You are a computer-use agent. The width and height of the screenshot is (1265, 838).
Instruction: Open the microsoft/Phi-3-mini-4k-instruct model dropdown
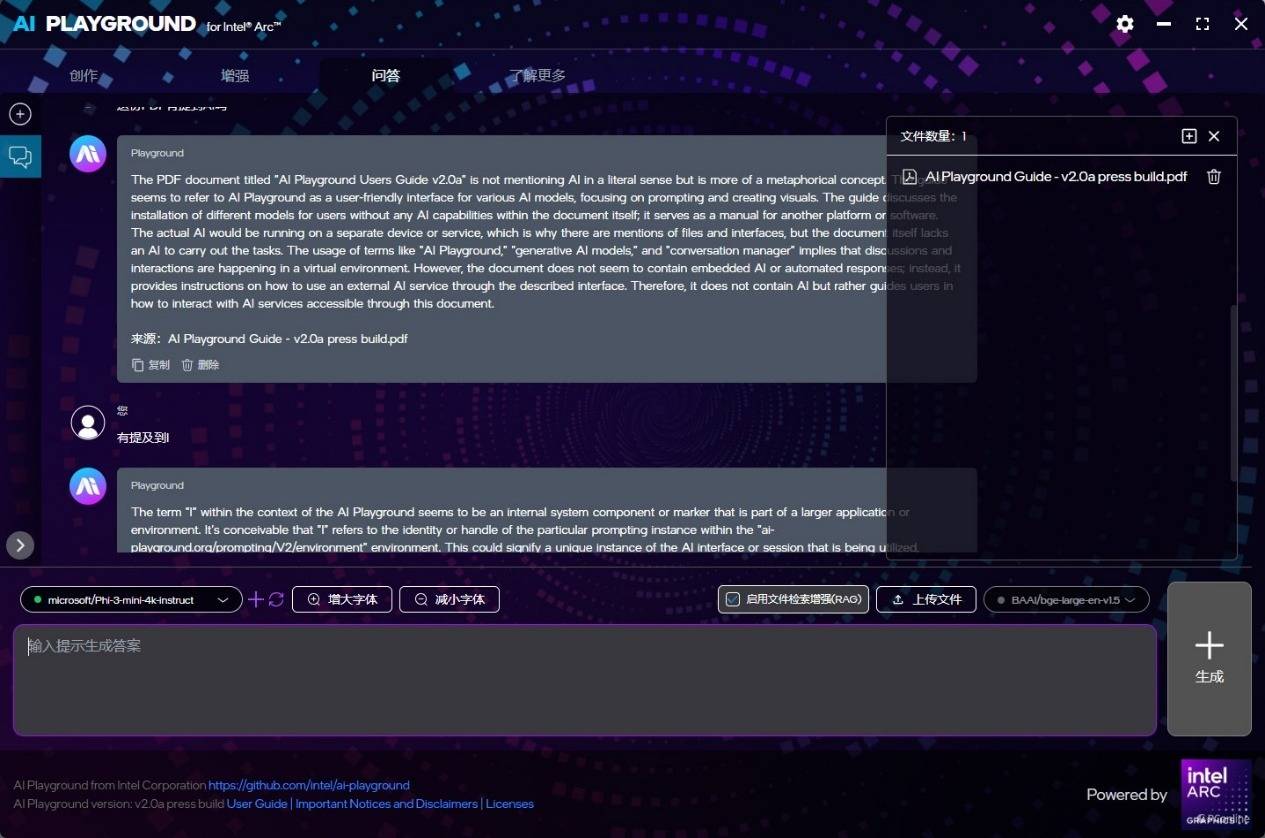click(x=131, y=600)
